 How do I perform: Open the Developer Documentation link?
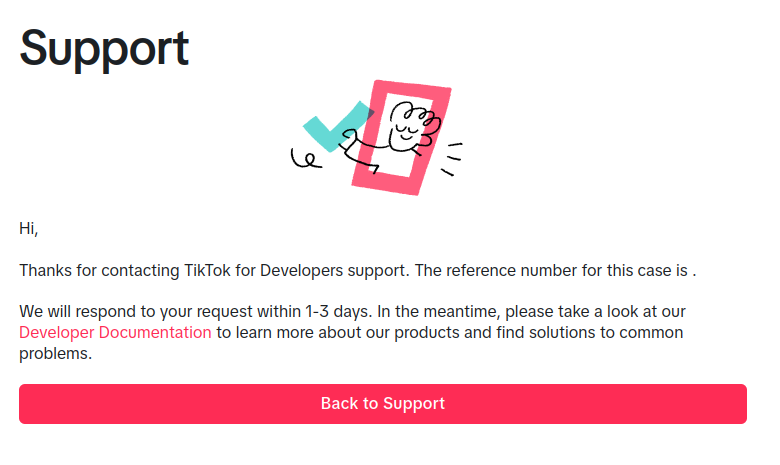115,332
